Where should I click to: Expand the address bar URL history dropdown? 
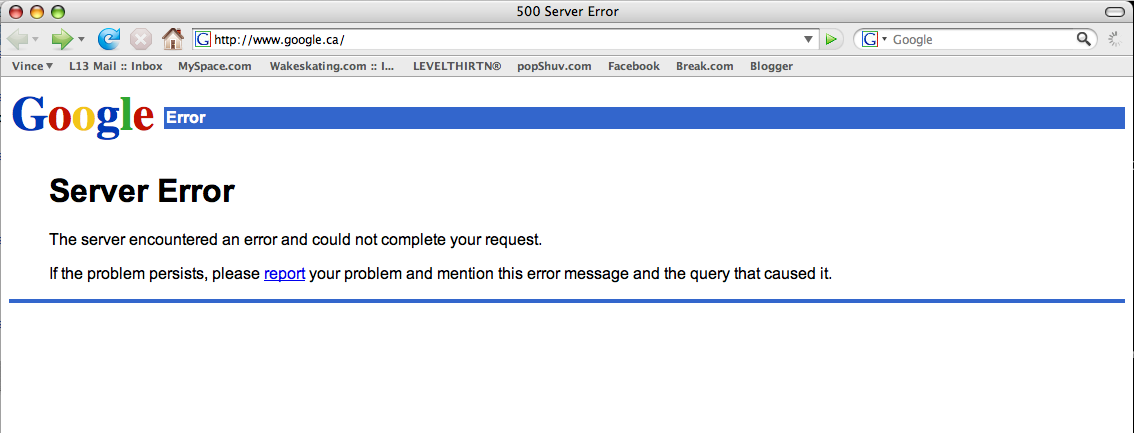(x=809, y=40)
